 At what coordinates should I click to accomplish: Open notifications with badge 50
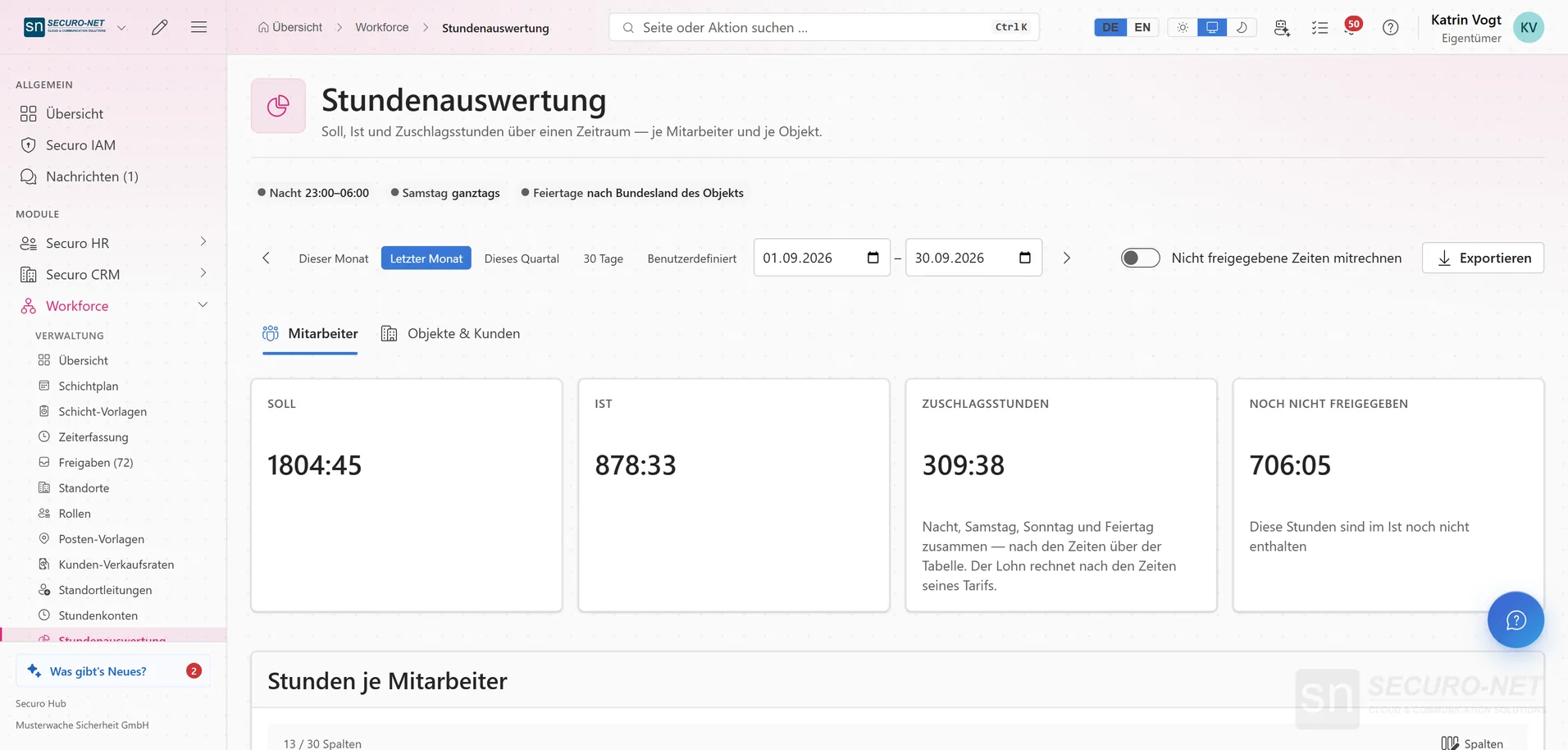pyautogui.click(x=1352, y=26)
